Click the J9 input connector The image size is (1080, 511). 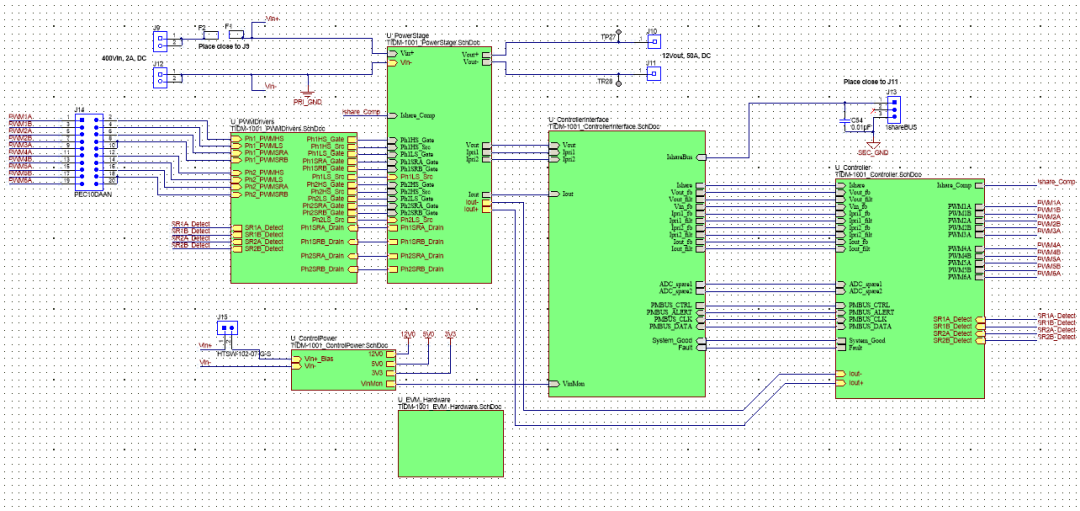coord(161,41)
